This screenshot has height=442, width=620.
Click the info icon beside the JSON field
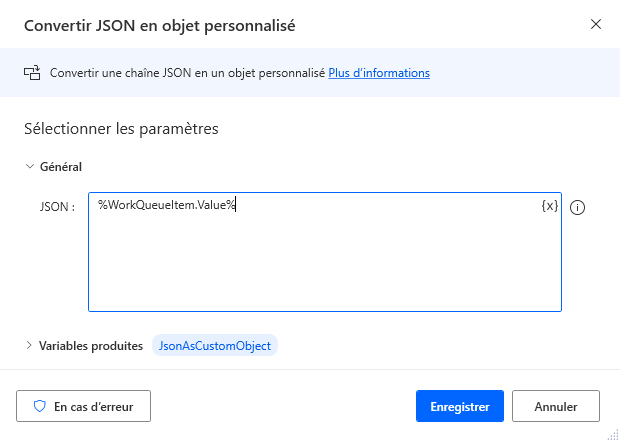pos(577,208)
